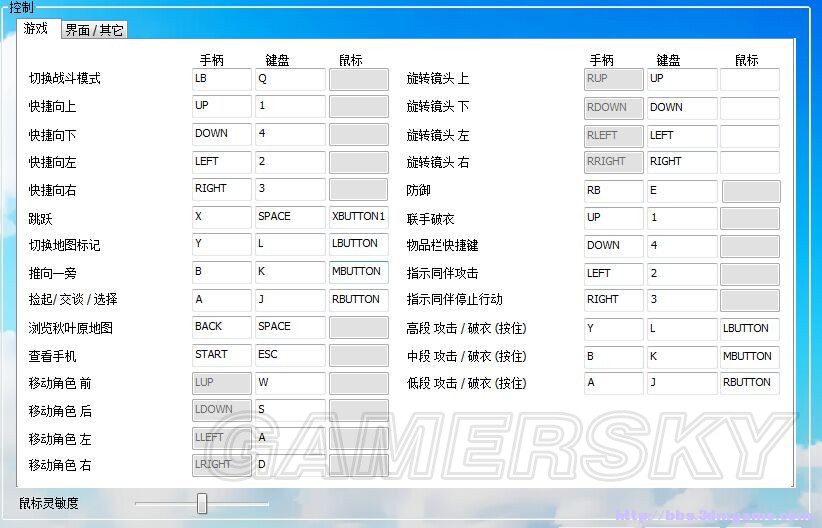Click 手柄 DOWN field for 物品栏快捷键
This screenshot has height=528, width=822.
pos(614,246)
